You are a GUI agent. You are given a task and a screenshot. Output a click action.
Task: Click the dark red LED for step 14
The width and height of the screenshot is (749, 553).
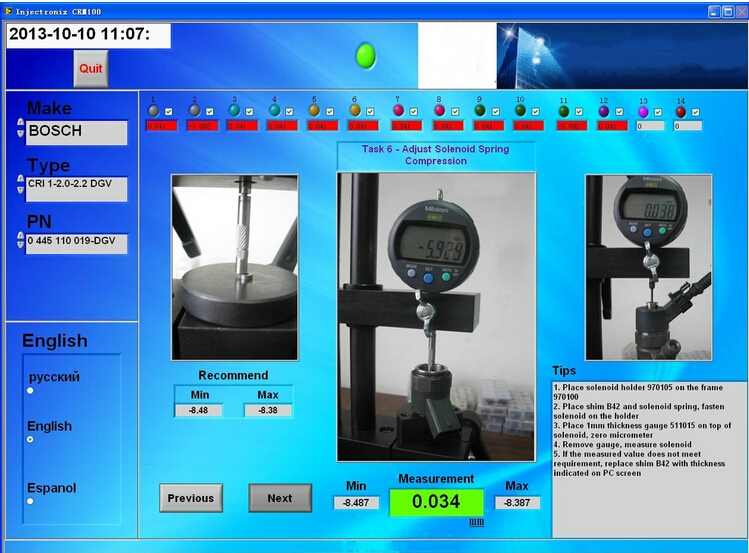(x=681, y=112)
